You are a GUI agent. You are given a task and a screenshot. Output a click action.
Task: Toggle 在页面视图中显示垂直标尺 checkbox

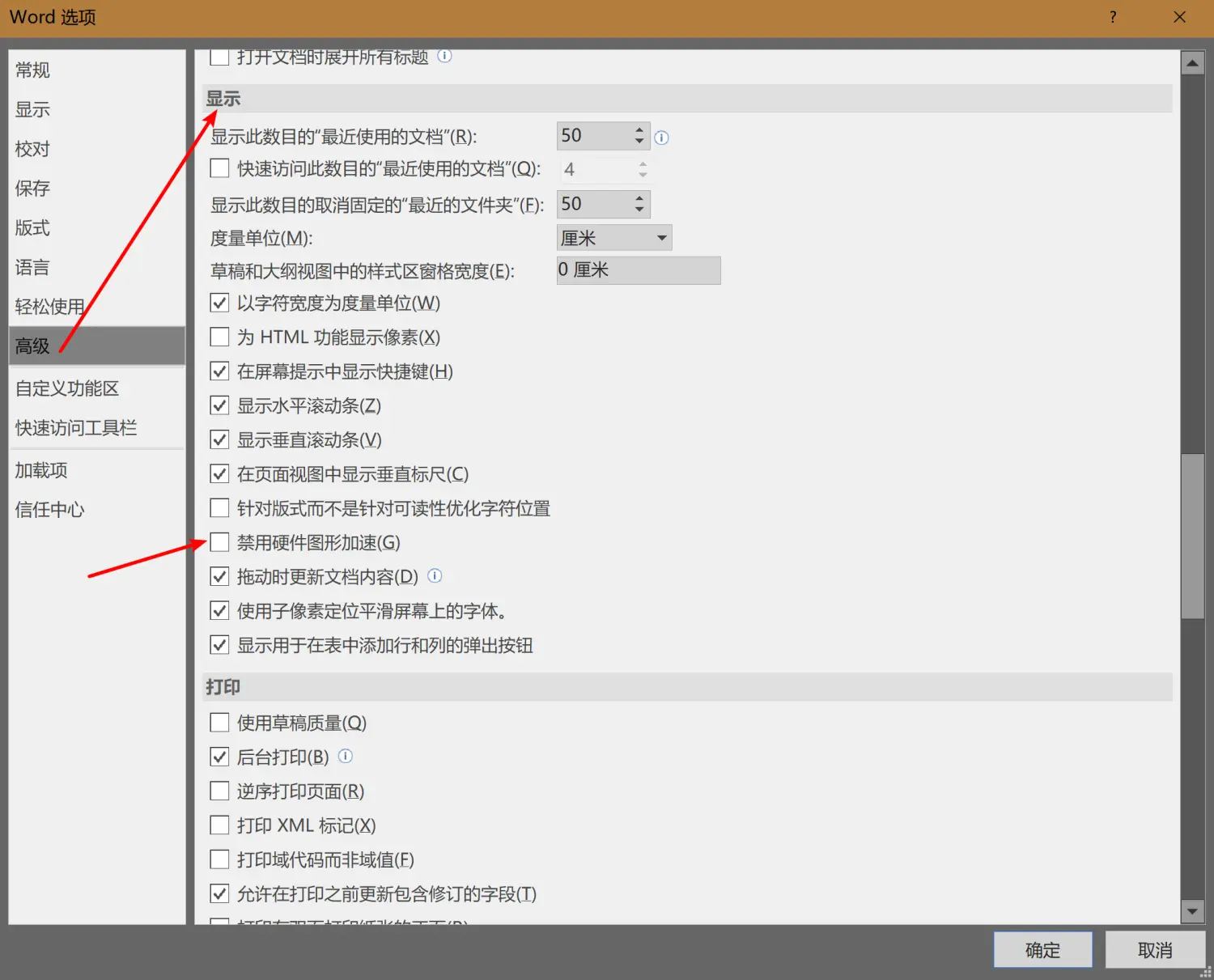[x=219, y=474]
